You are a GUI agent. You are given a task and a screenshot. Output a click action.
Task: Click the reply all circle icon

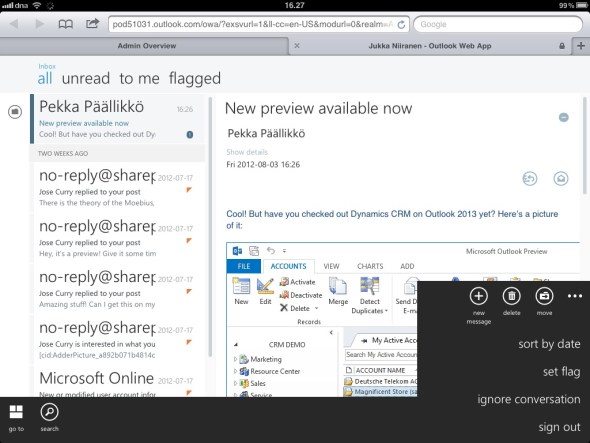coord(530,178)
